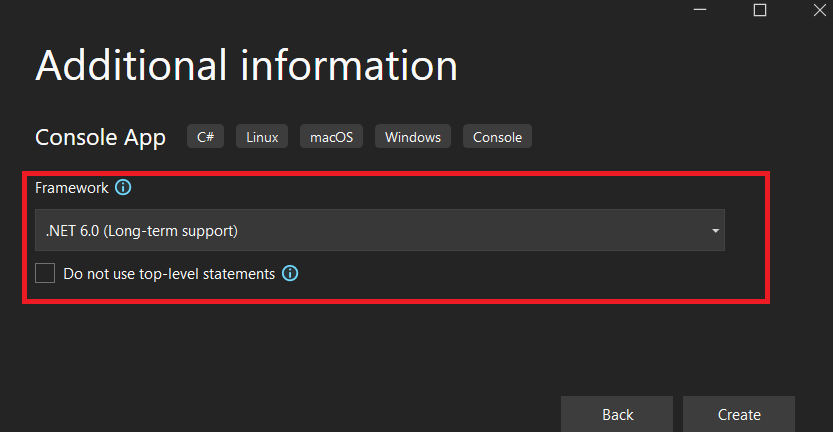Click the info icon beside Framework
Screen dimensions: 833x432
coord(123,187)
